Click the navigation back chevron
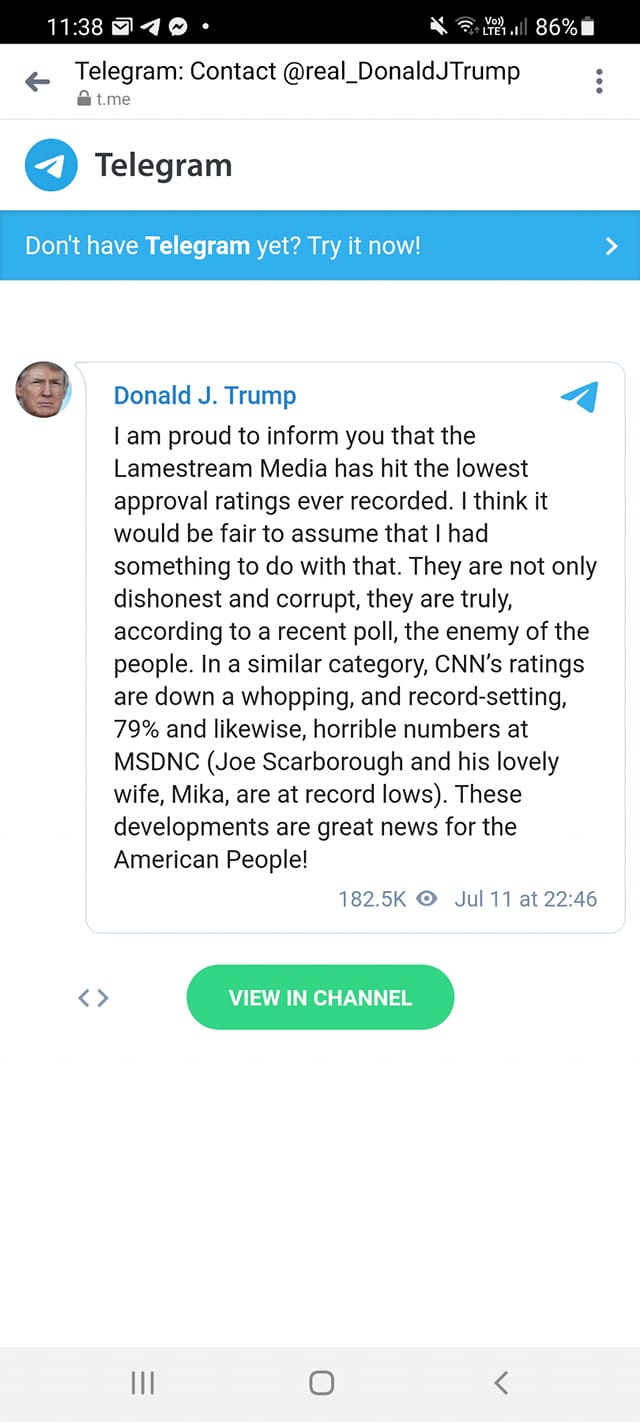This screenshot has height=1422, width=640. click(501, 1383)
